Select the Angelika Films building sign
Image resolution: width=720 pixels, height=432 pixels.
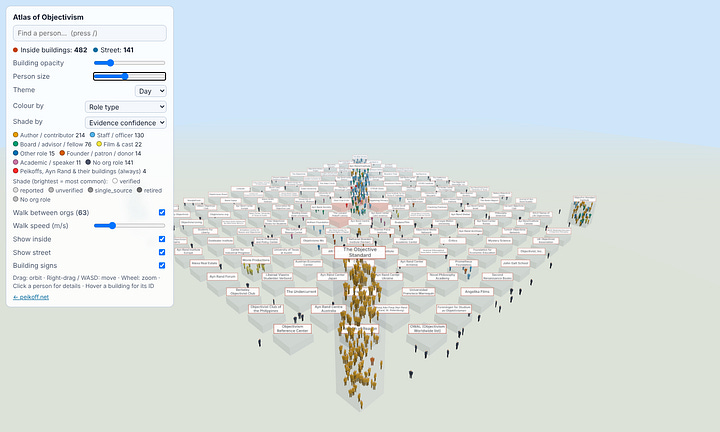[x=477, y=292]
